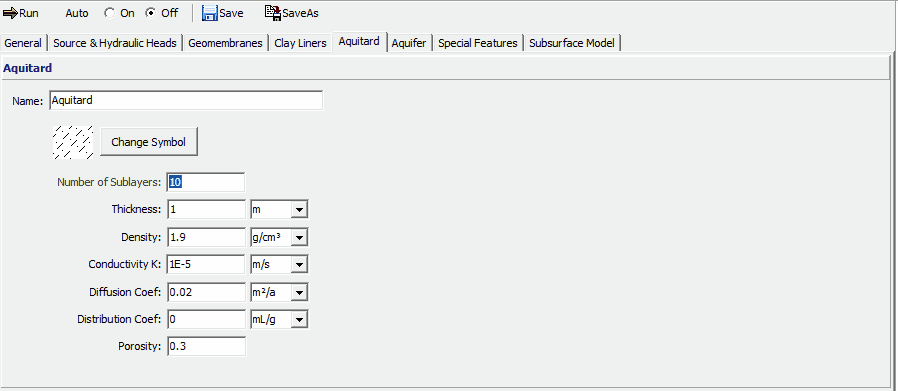Viewport: 898px width, 391px height.
Task: Open the Thickness unit dropdown
Action: tap(300, 210)
